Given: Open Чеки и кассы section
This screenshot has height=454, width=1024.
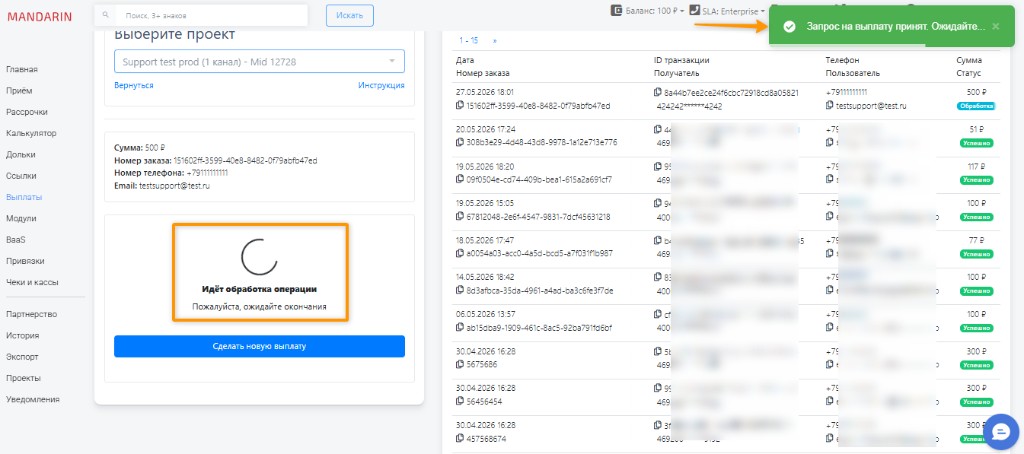Looking at the screenshot, I should coord(32,282).
